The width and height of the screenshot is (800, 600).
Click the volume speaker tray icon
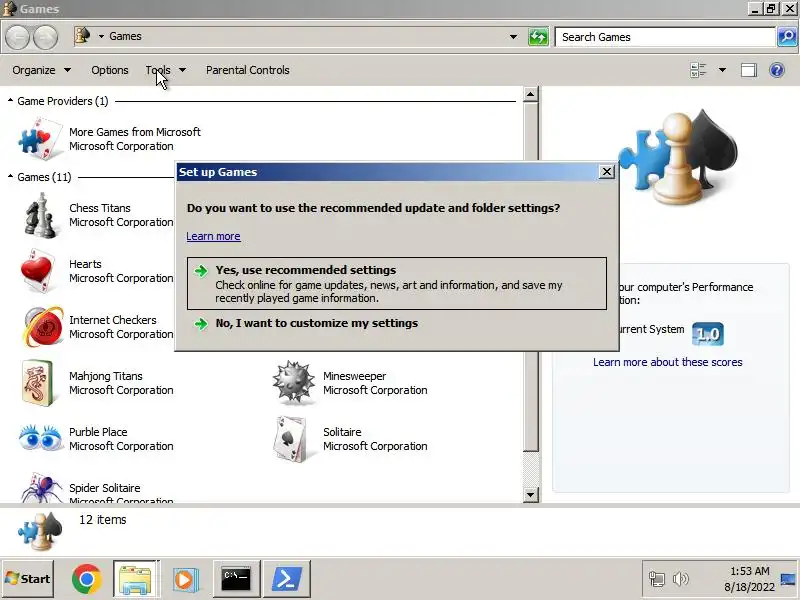(681, 579)
